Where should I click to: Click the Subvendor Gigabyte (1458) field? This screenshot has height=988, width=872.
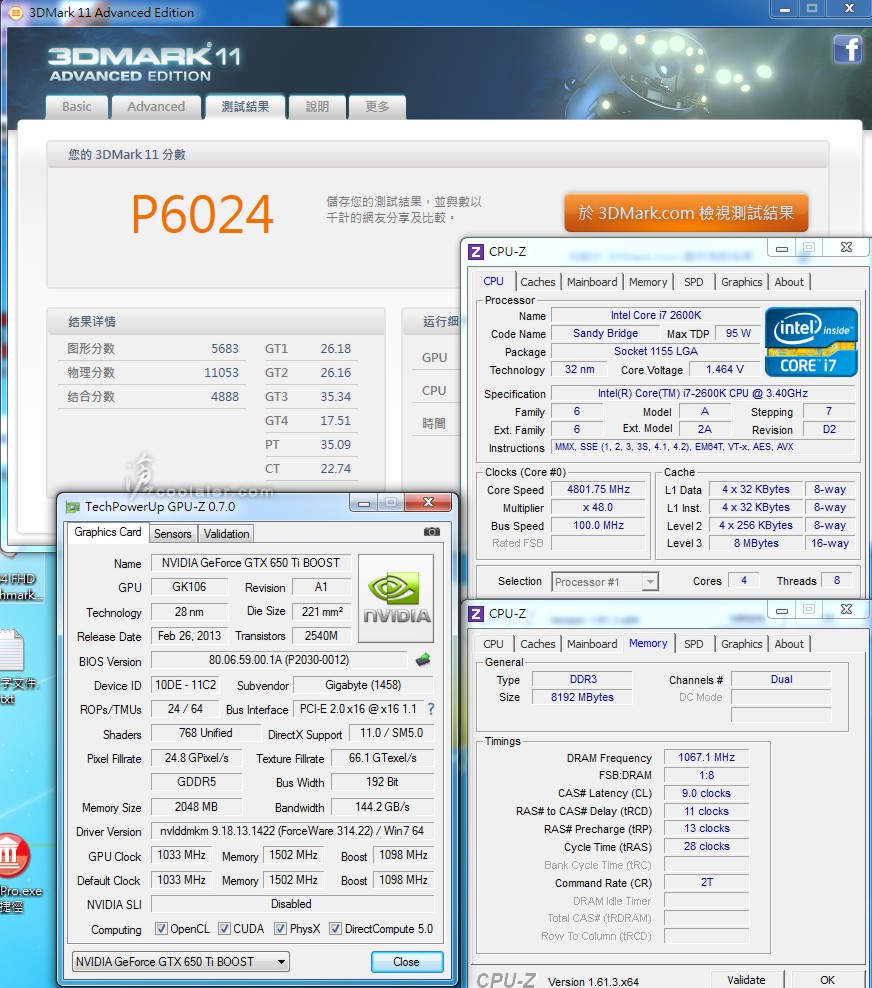pyautogui.click(x=363, y=685)
